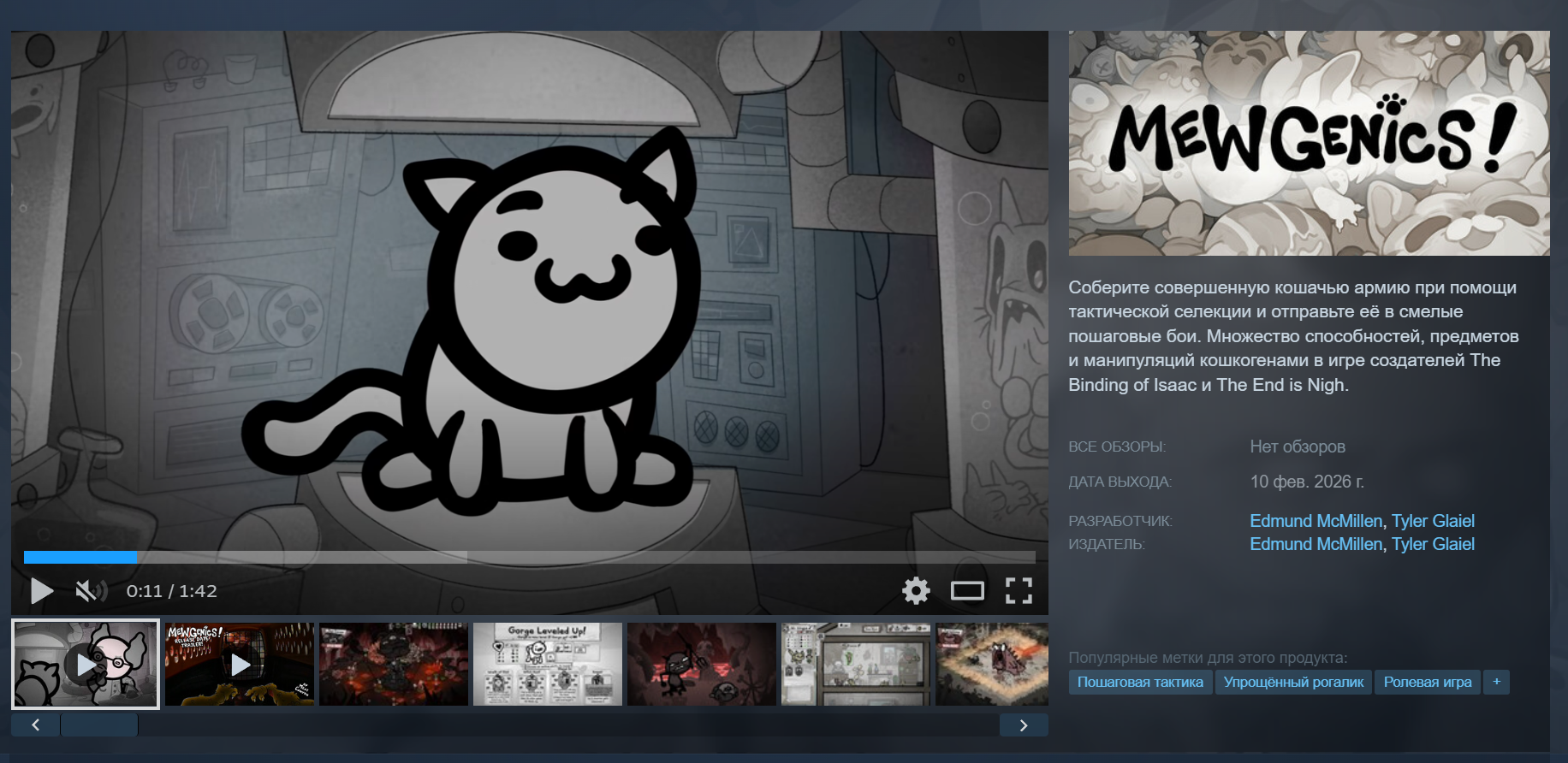This screenshot has width=1568, height=763.
Task: Click the 'ВСЕ ОБЗОРЫ:' label
Action: pos(1117,447)
